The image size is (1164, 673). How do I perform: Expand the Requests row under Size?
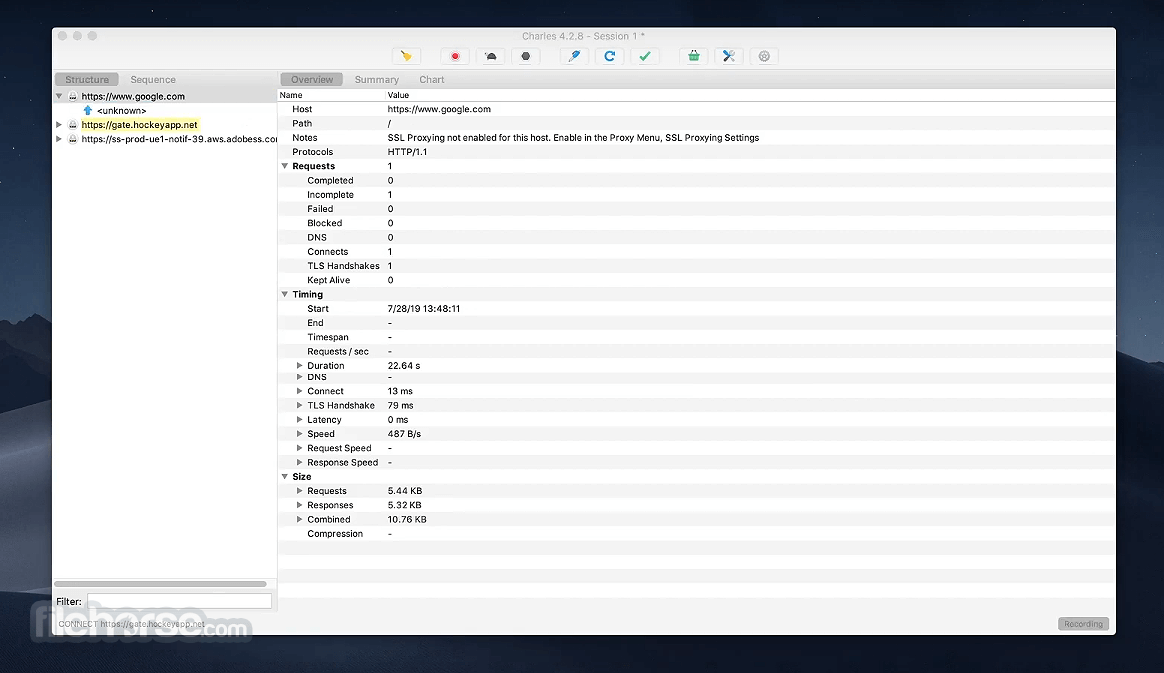tap(300, 491)
